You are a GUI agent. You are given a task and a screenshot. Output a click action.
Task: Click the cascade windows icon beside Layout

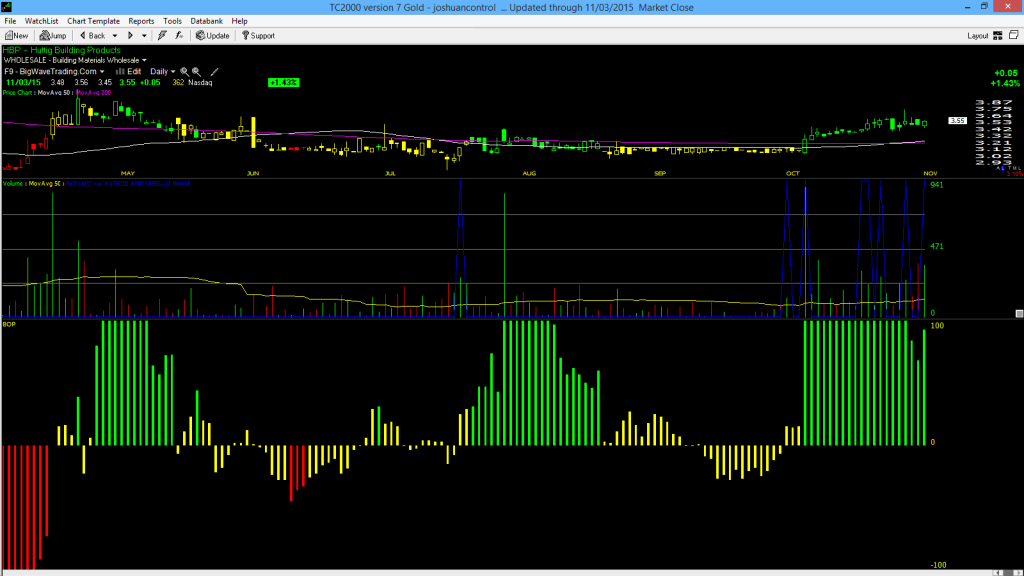(1014, 35)
